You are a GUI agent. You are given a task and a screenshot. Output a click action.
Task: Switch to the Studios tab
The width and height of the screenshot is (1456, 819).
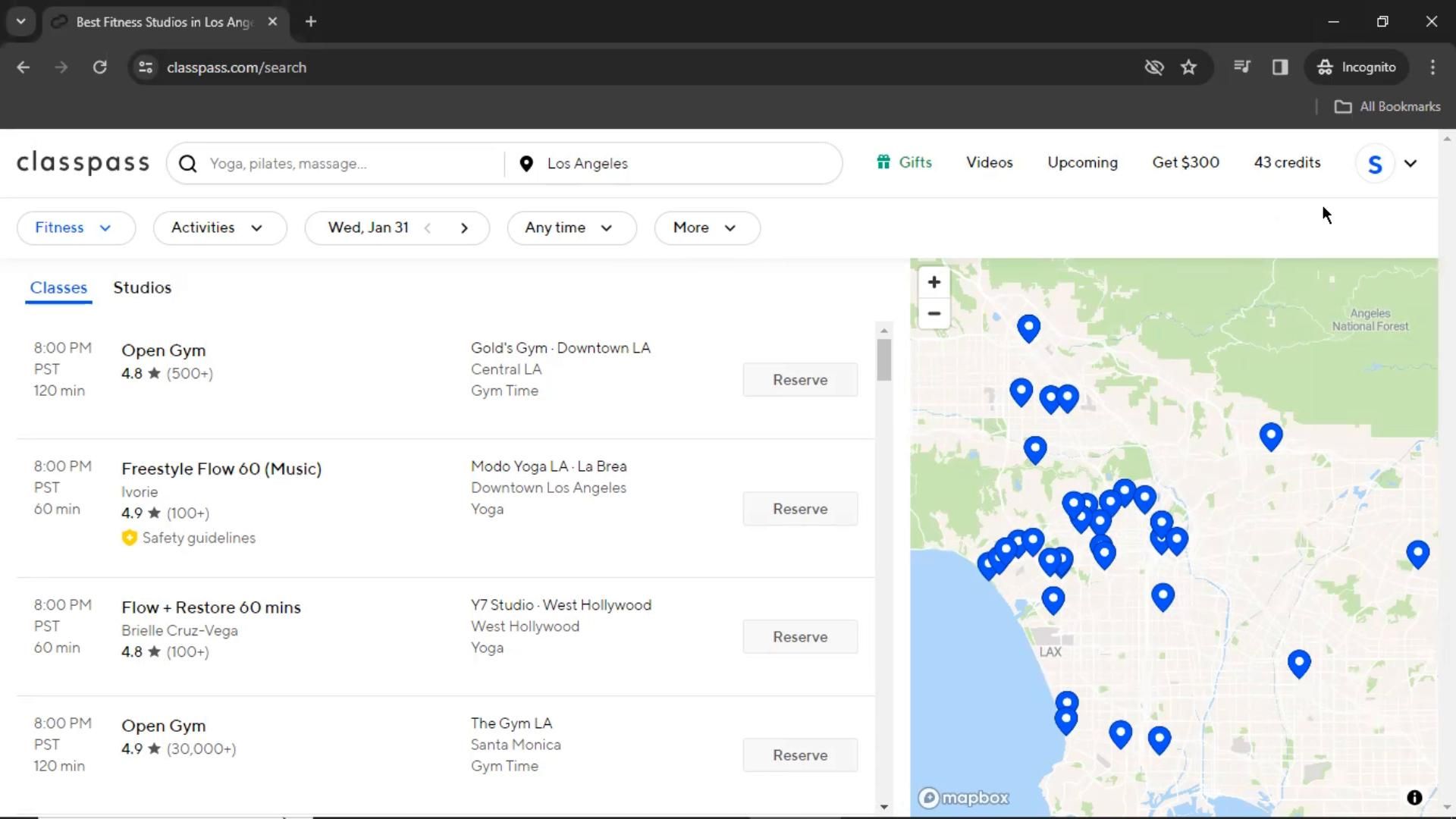pos(143,288)
